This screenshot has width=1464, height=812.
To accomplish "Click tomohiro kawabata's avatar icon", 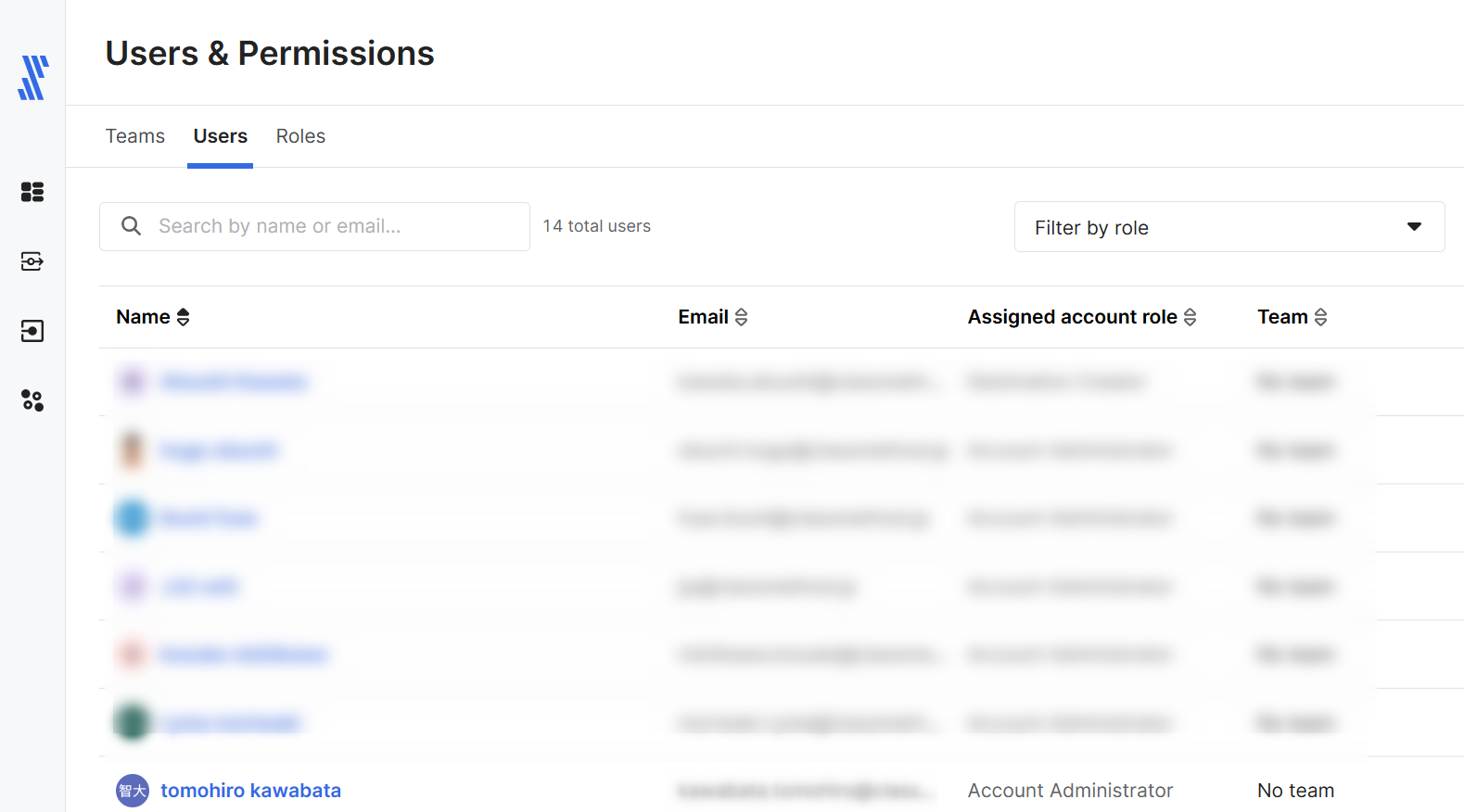I will (133, 791).
